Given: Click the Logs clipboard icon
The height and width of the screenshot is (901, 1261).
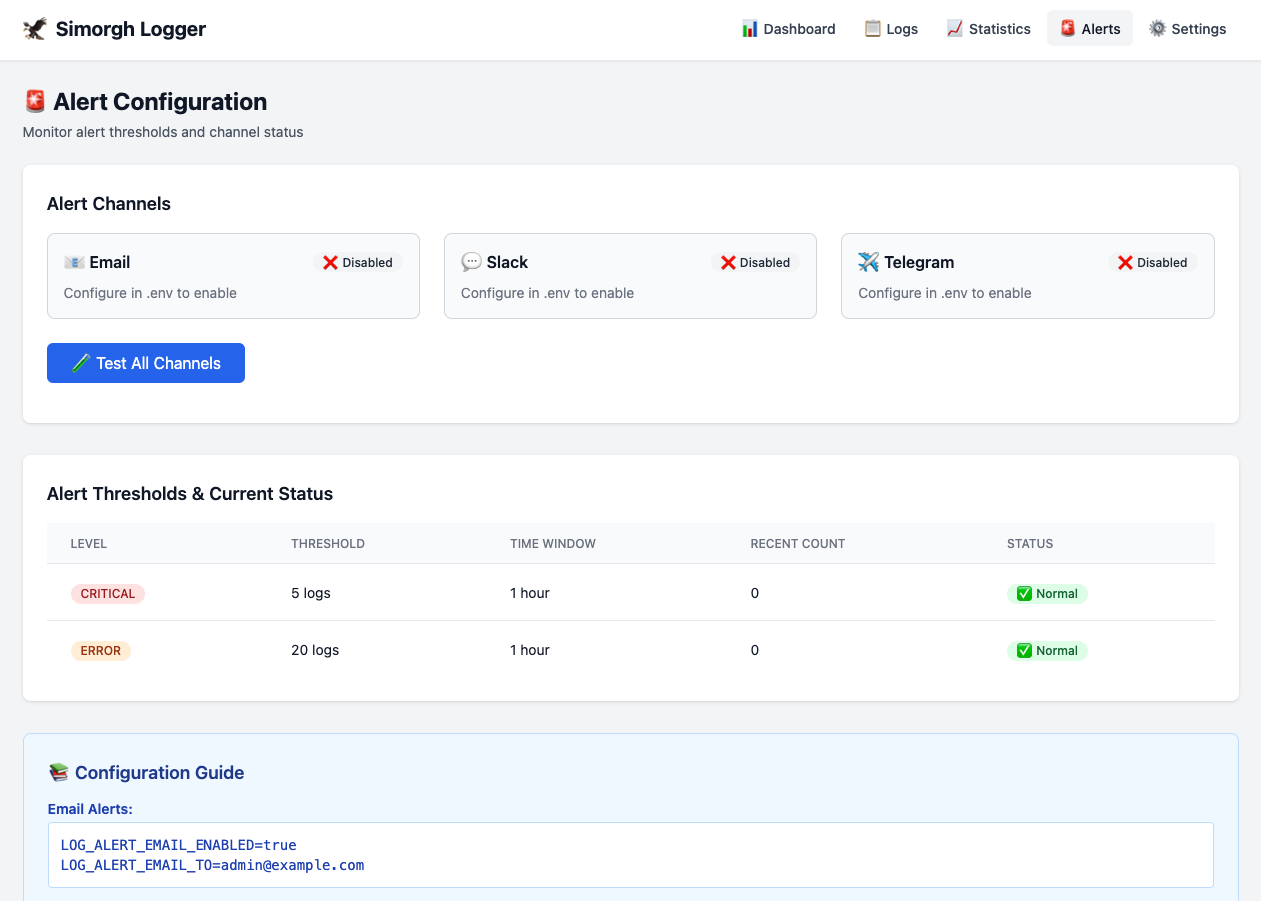Looking at the screenshot, I should pos(873,29).
